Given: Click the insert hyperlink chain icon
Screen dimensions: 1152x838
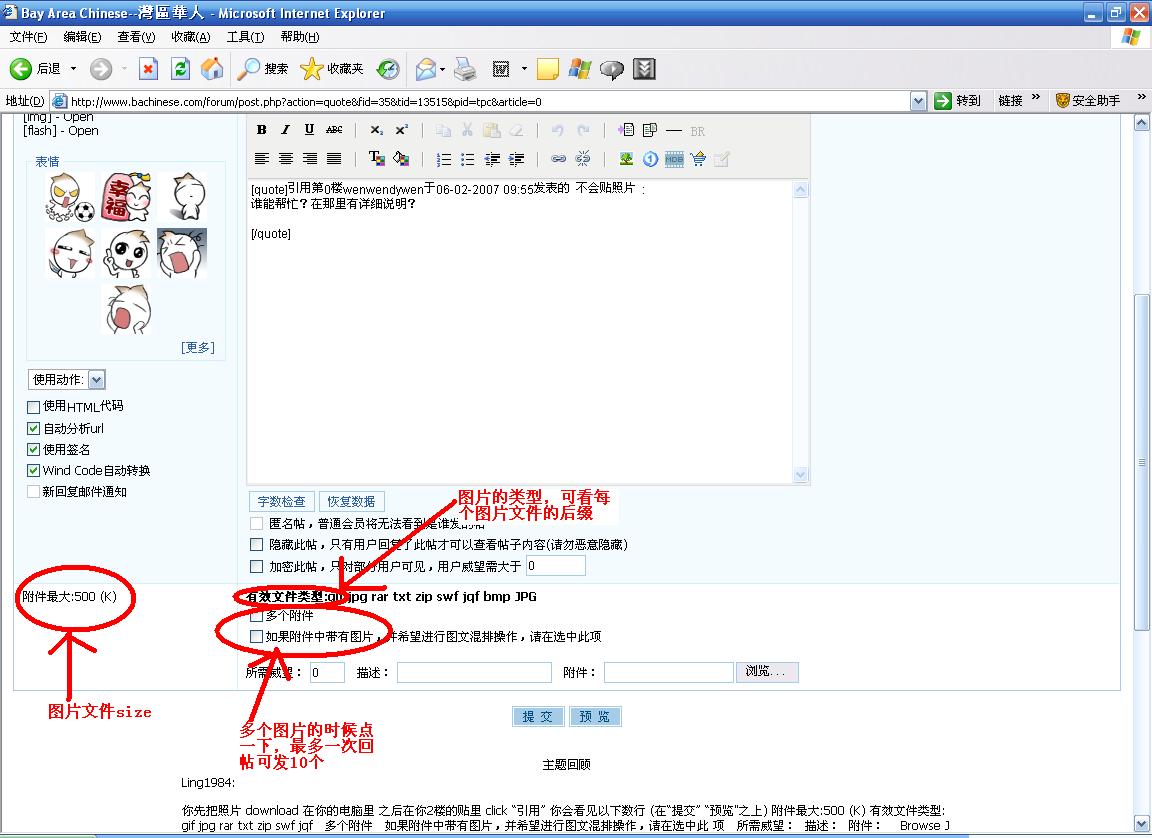Looking at the screenshot, I should click(x=559, y=158).
